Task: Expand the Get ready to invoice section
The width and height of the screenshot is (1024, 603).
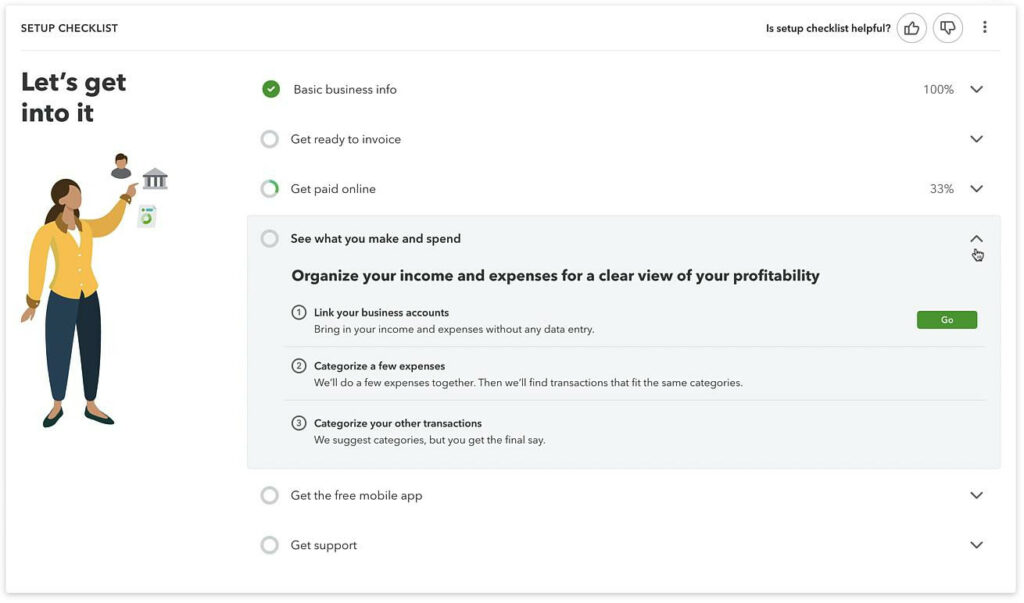Action: (x=976, y=138)
